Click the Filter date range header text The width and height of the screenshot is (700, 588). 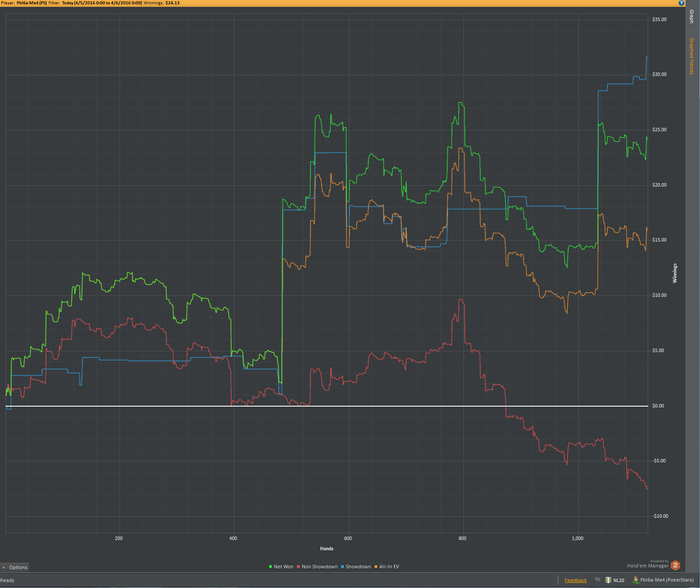95,3
